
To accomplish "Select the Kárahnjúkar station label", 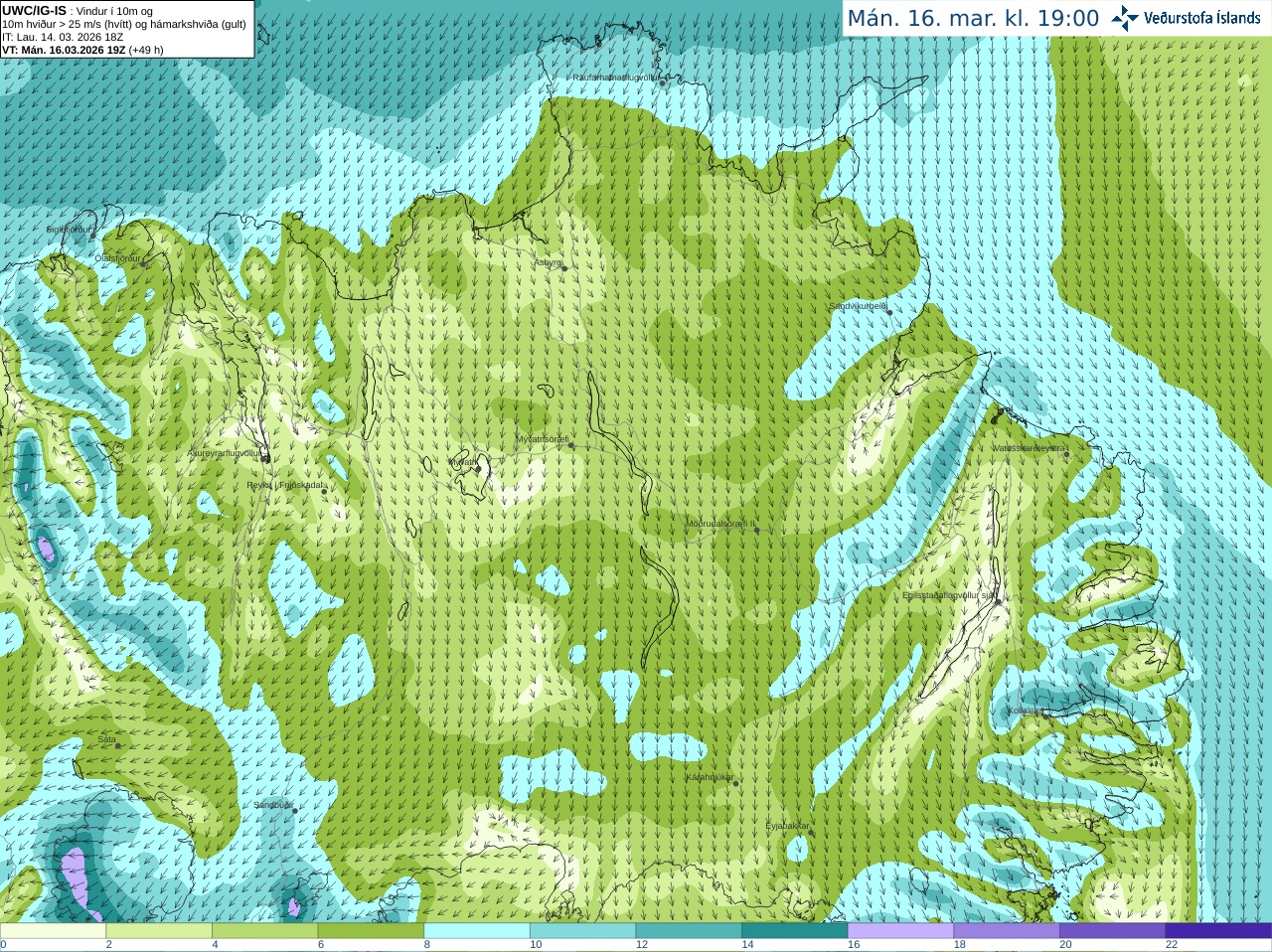I will click(x=710, y=777).
